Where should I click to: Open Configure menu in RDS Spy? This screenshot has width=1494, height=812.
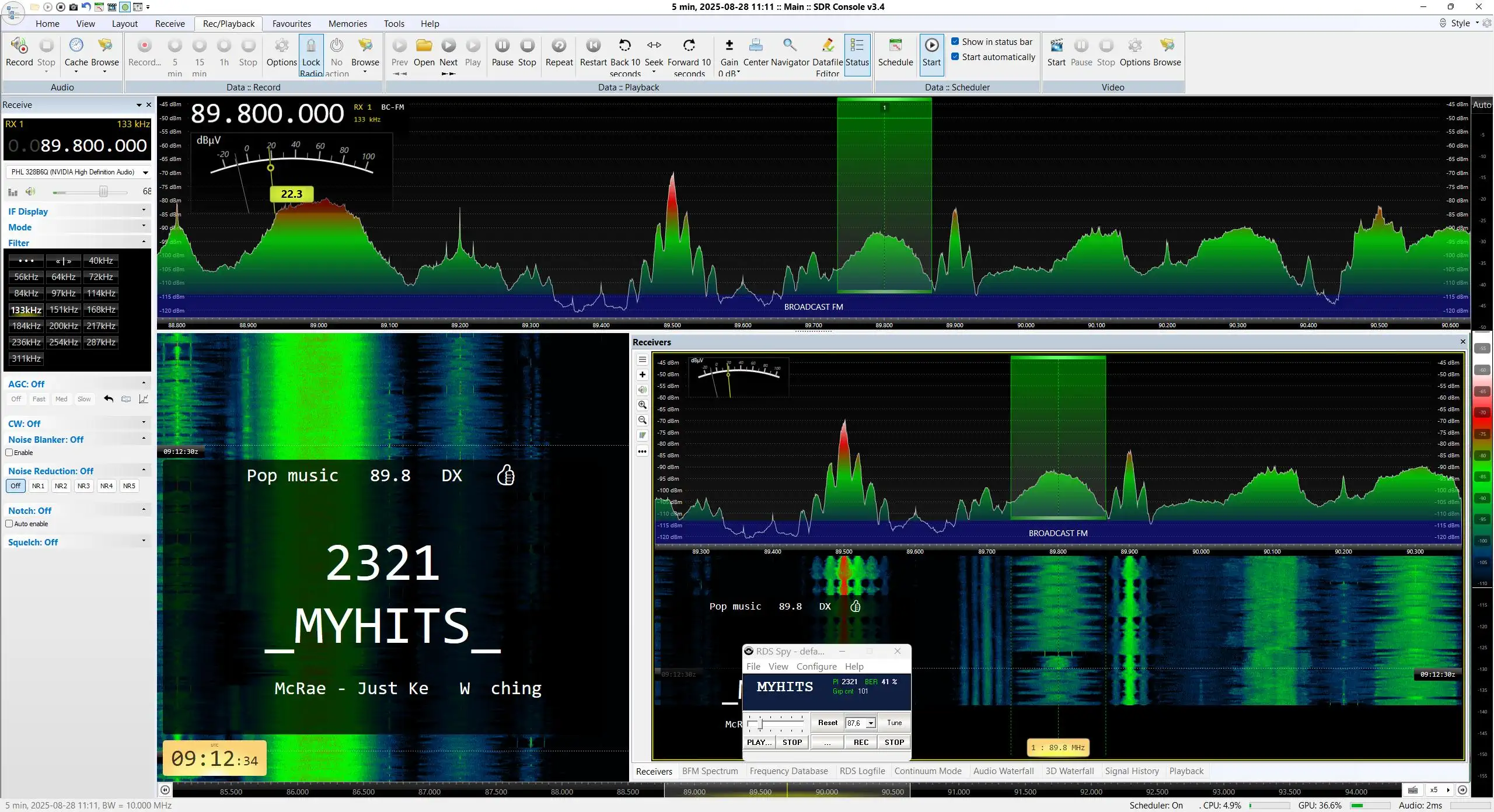(816, 667)
